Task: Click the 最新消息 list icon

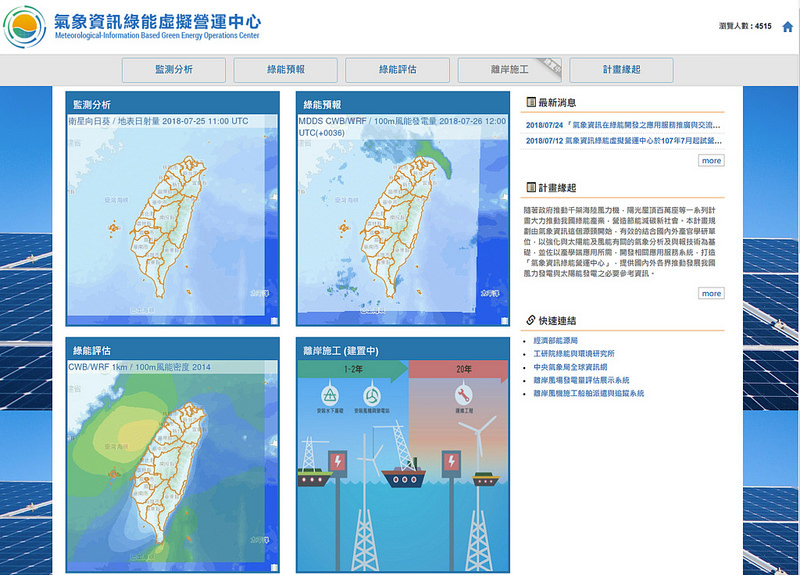Action: point(531,102)
